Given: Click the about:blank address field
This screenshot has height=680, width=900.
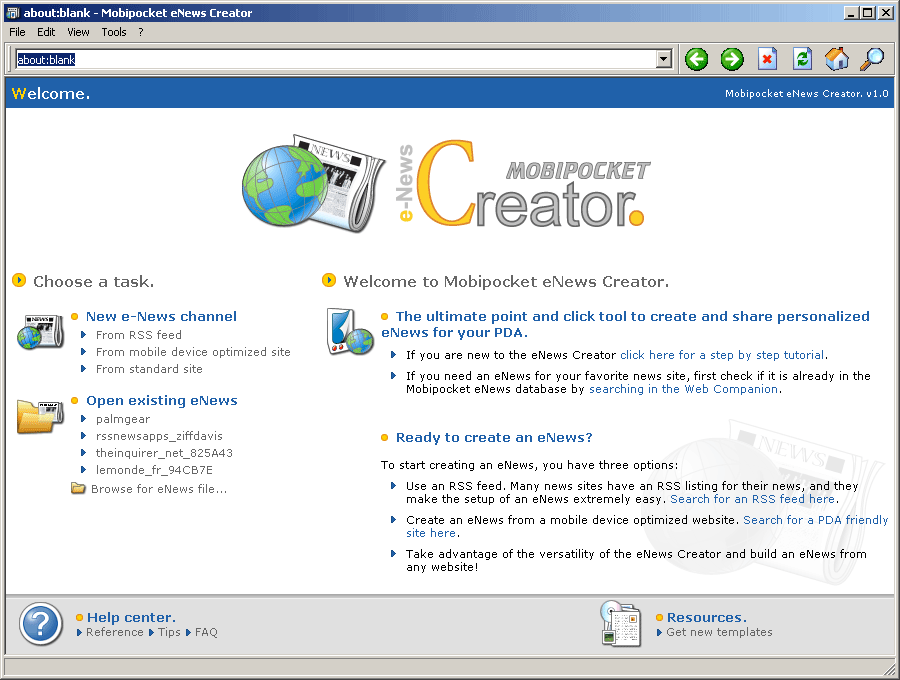Looking at the screenshot, I should click(336, 59).
